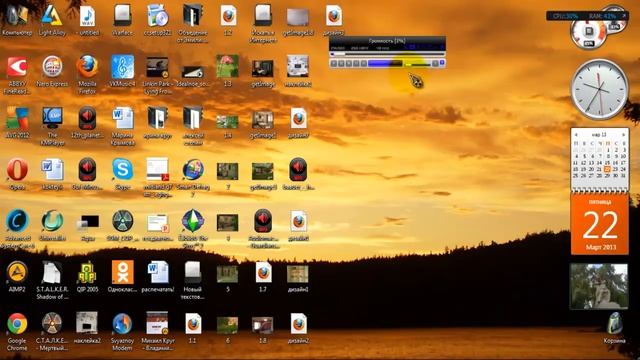
Task: Click the analog clock gadget
Action: click(599, 89)
